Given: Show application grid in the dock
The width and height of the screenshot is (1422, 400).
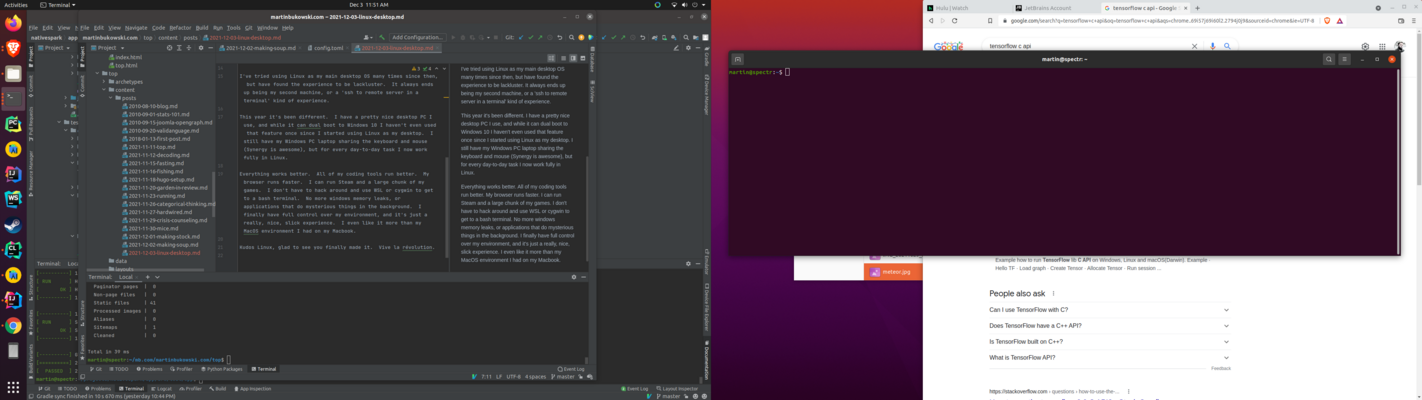Looking at the screenshot, I should [14, 386].
